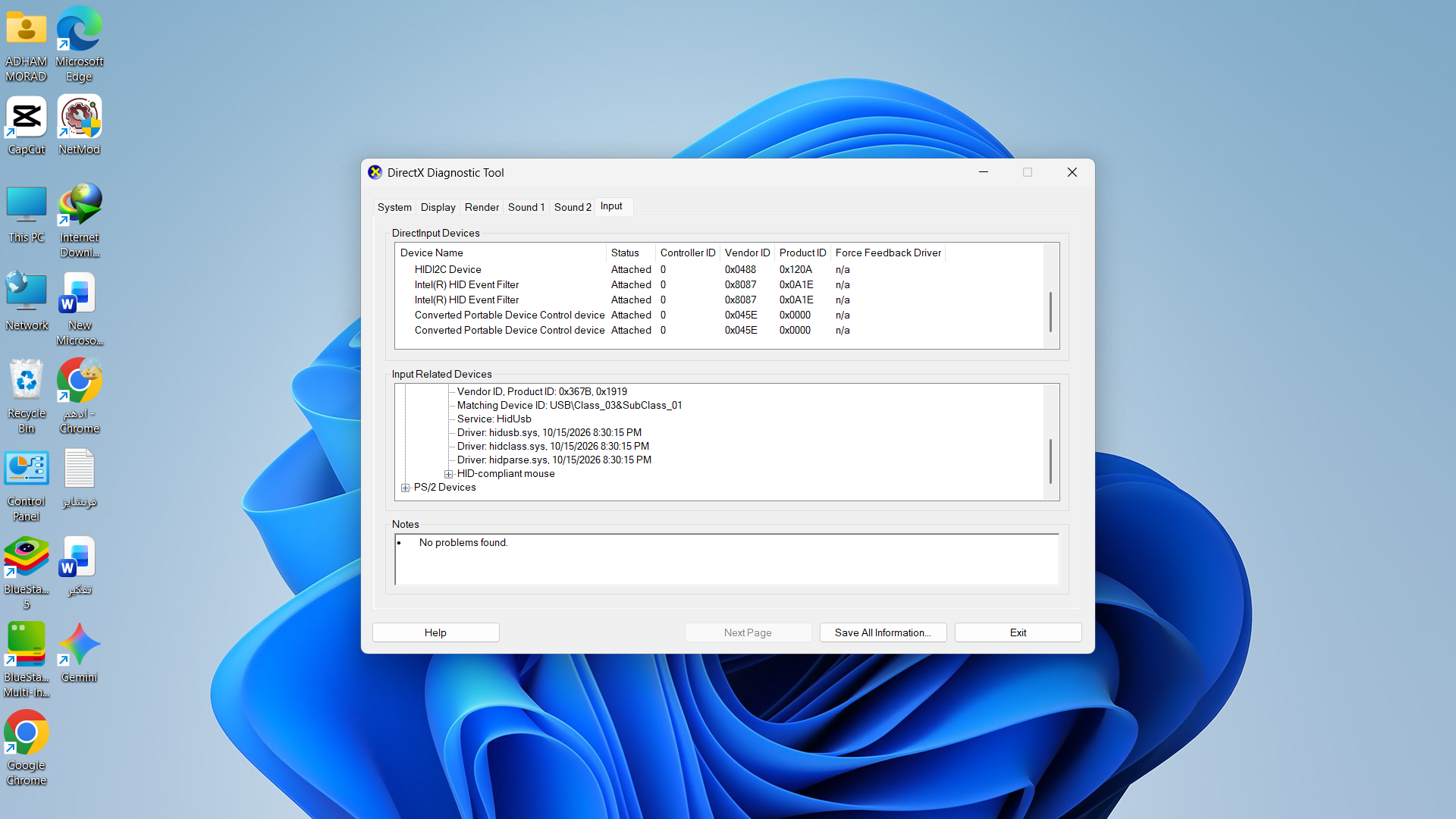Click the Help button

pos(435,632)
